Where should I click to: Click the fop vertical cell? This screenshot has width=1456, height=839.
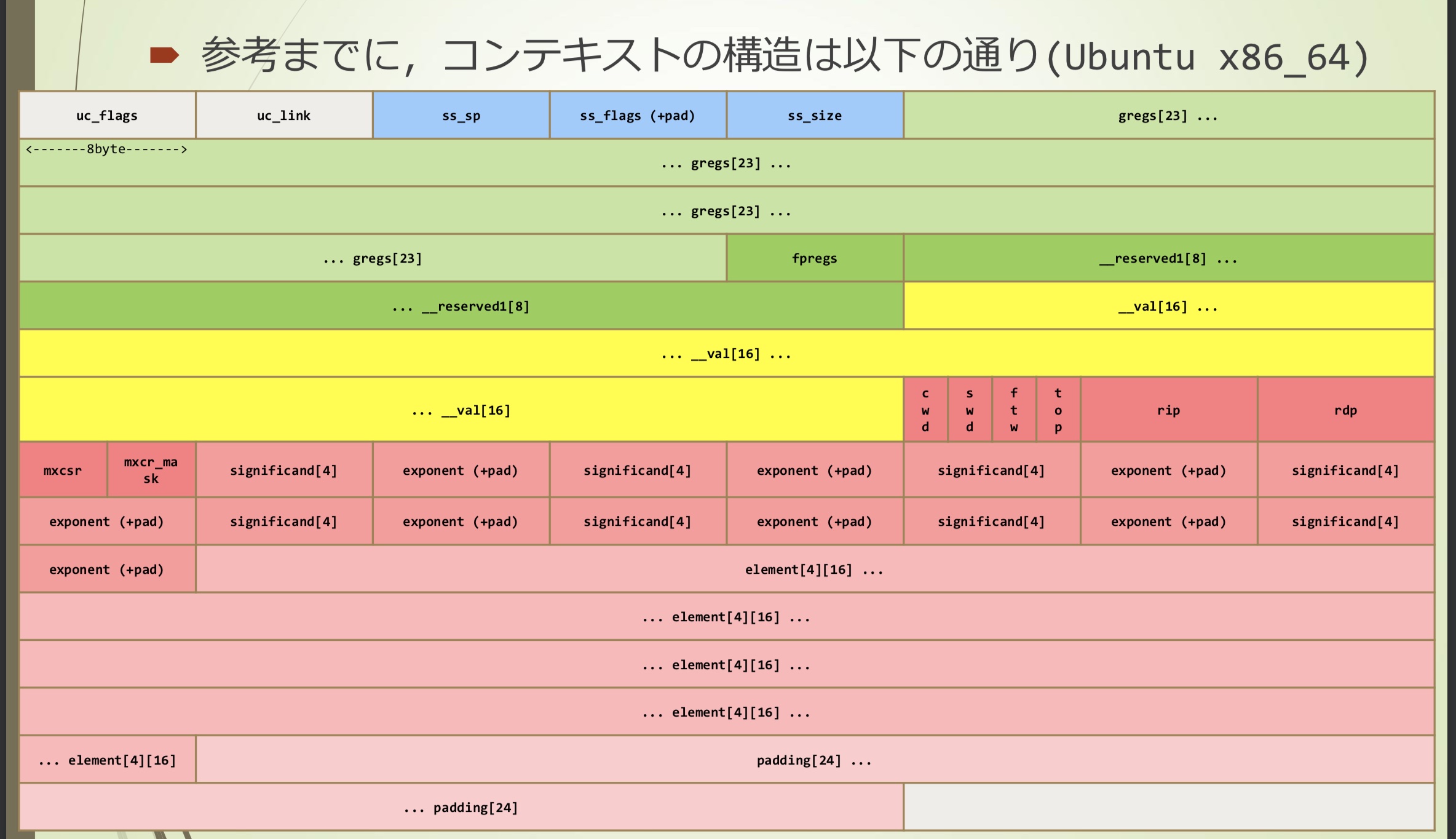click(1058, 410)
